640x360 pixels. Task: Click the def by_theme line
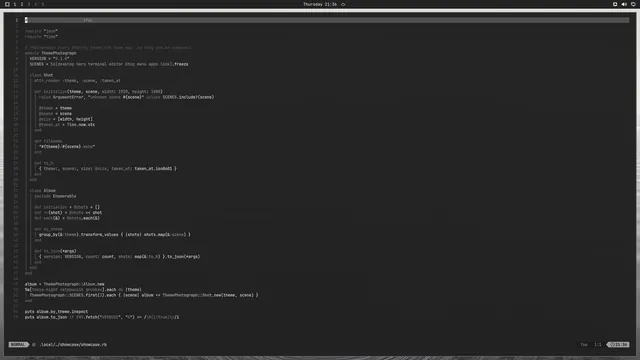(x=48, y=229)
